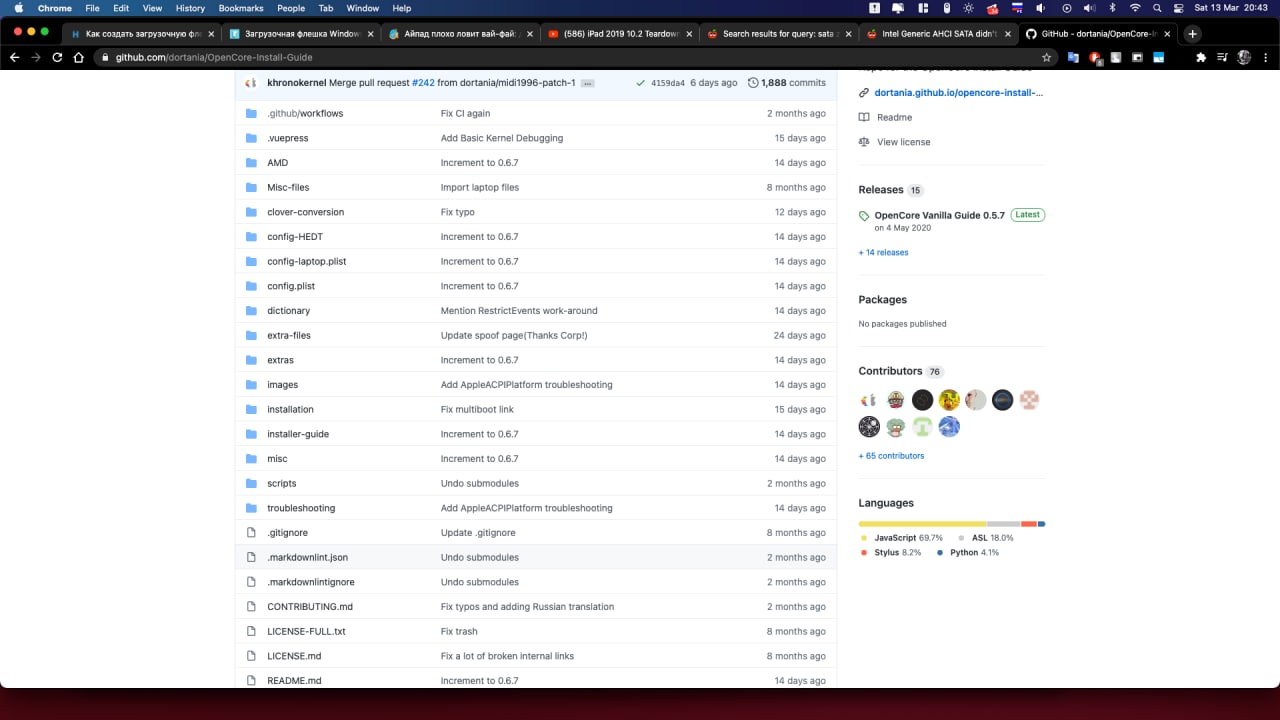This screenshot has height=720, width=1280.
Task: Open the Releases heading link
Action: tap(881, 189)
